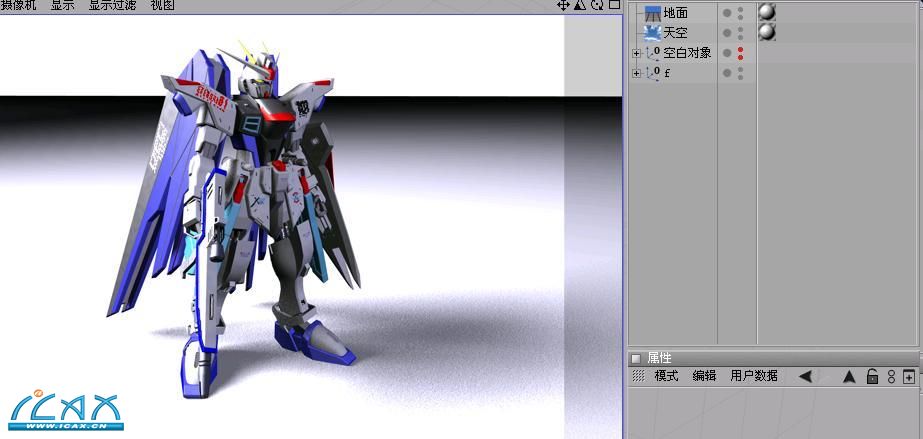Open the 视图 viewport menu
This screenshot has width=923, height=439.
pyautogui.click(x=162, y=5)
